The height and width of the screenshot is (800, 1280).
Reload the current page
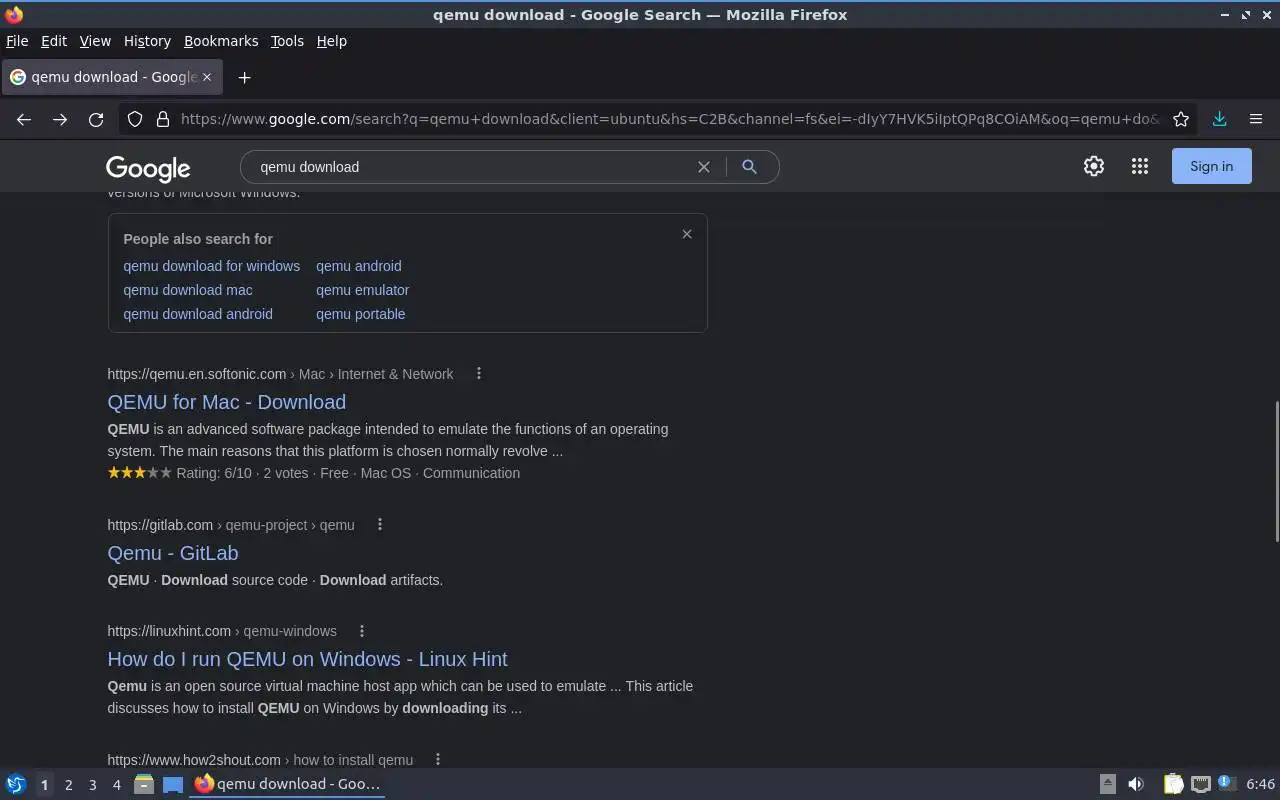coord(96,119)
